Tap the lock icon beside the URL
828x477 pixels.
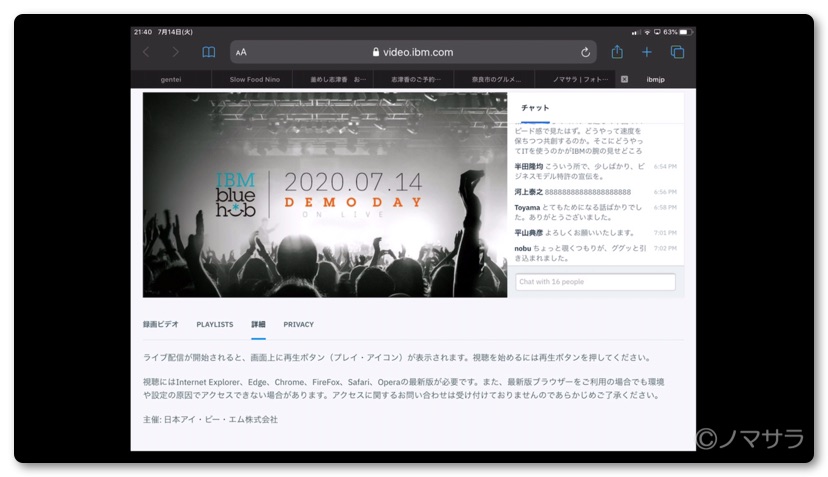pyautogui.click(x=376, y=52)
